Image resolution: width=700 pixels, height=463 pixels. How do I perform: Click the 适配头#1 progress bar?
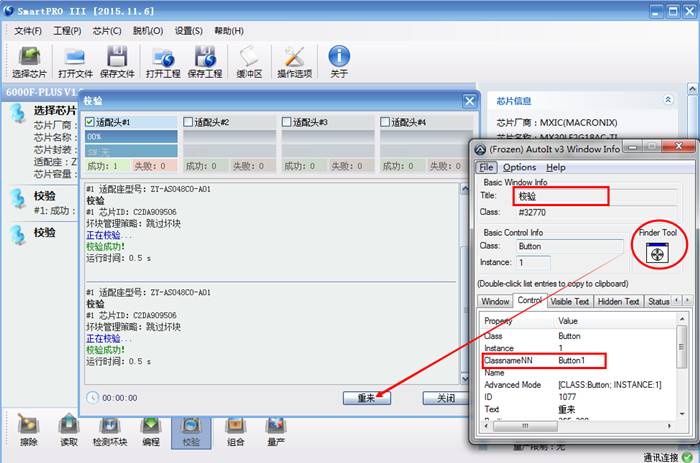pyautogui.click(x=131, y=137)
